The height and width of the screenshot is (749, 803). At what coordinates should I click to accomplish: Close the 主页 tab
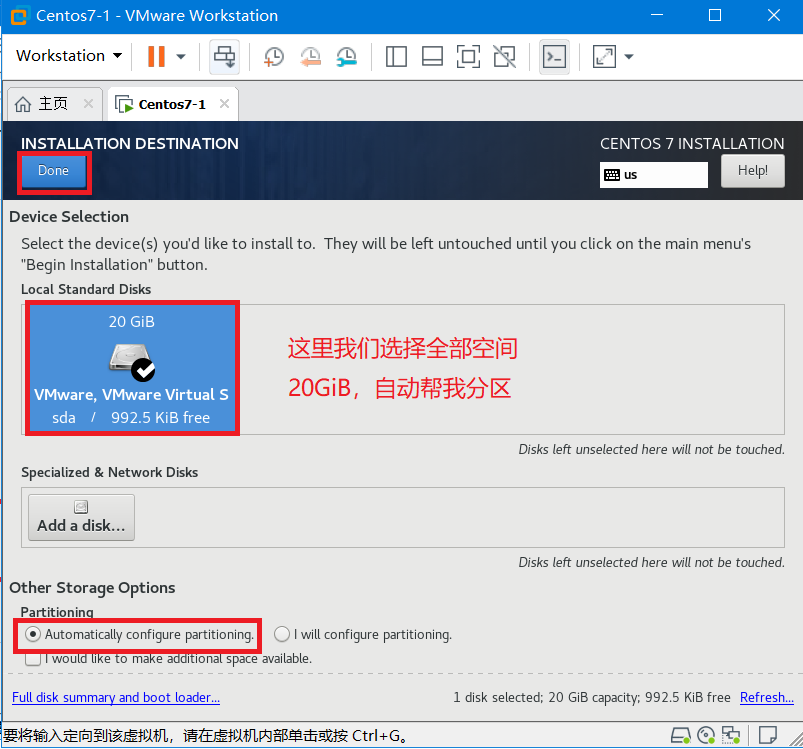coord(88,103)
